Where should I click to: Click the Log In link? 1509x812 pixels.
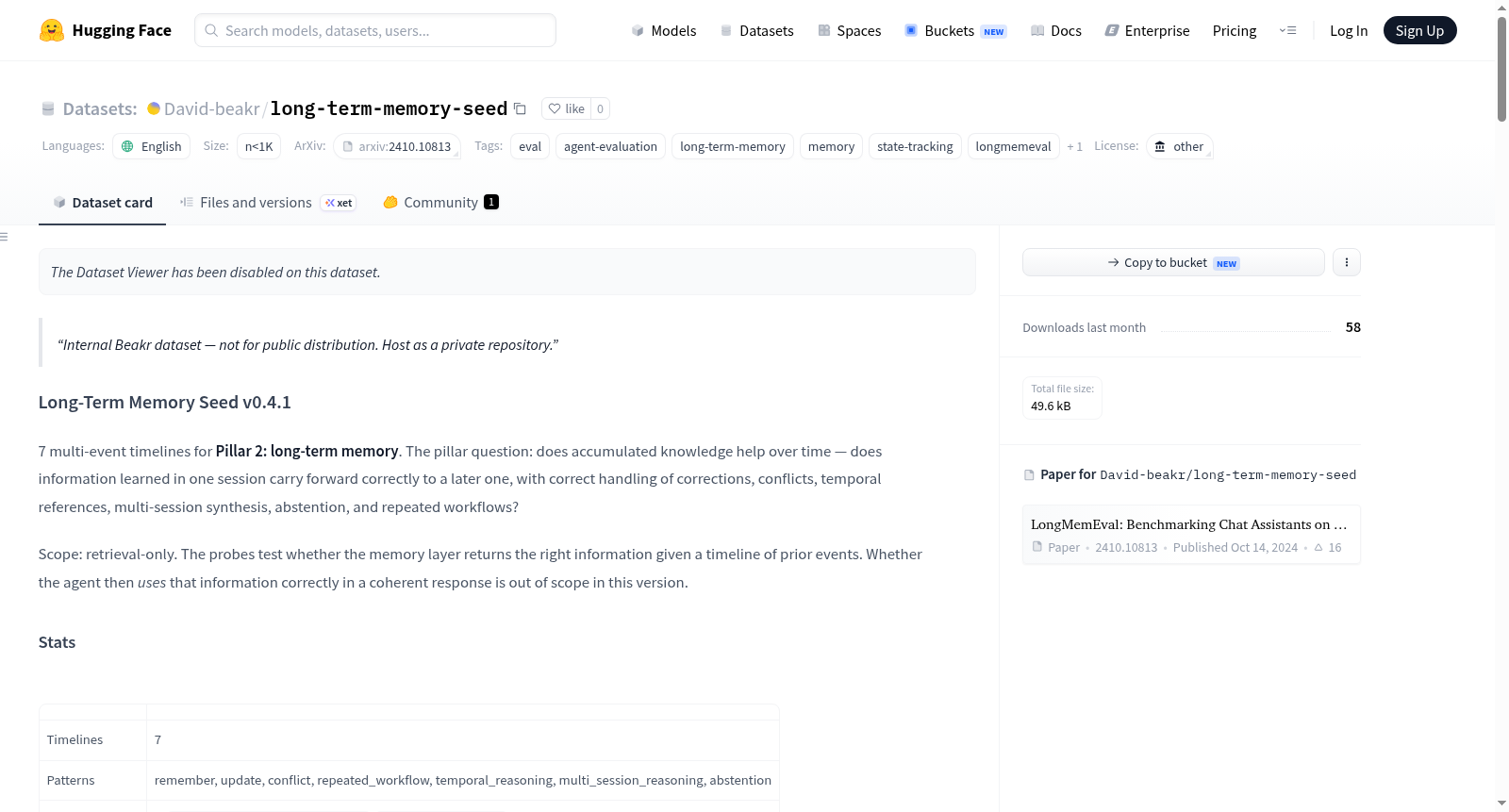[x=1349, y=30]
